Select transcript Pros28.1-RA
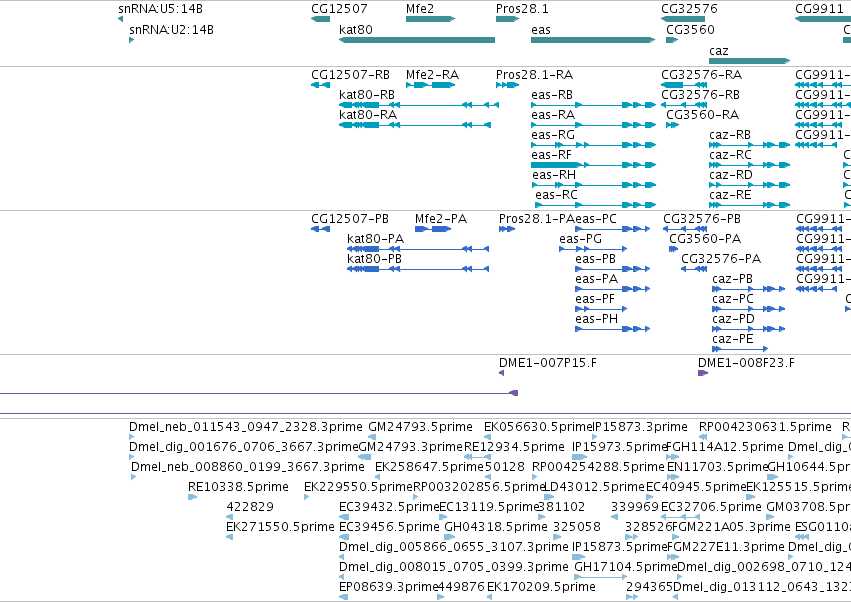The width and height of the screenshot is (851, 602). point(535,74)
